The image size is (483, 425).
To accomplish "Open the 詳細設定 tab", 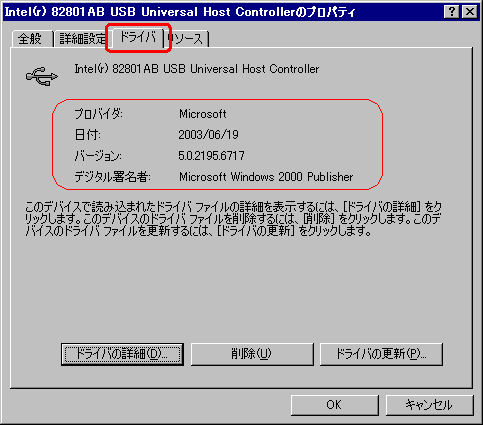I will 82,39.
